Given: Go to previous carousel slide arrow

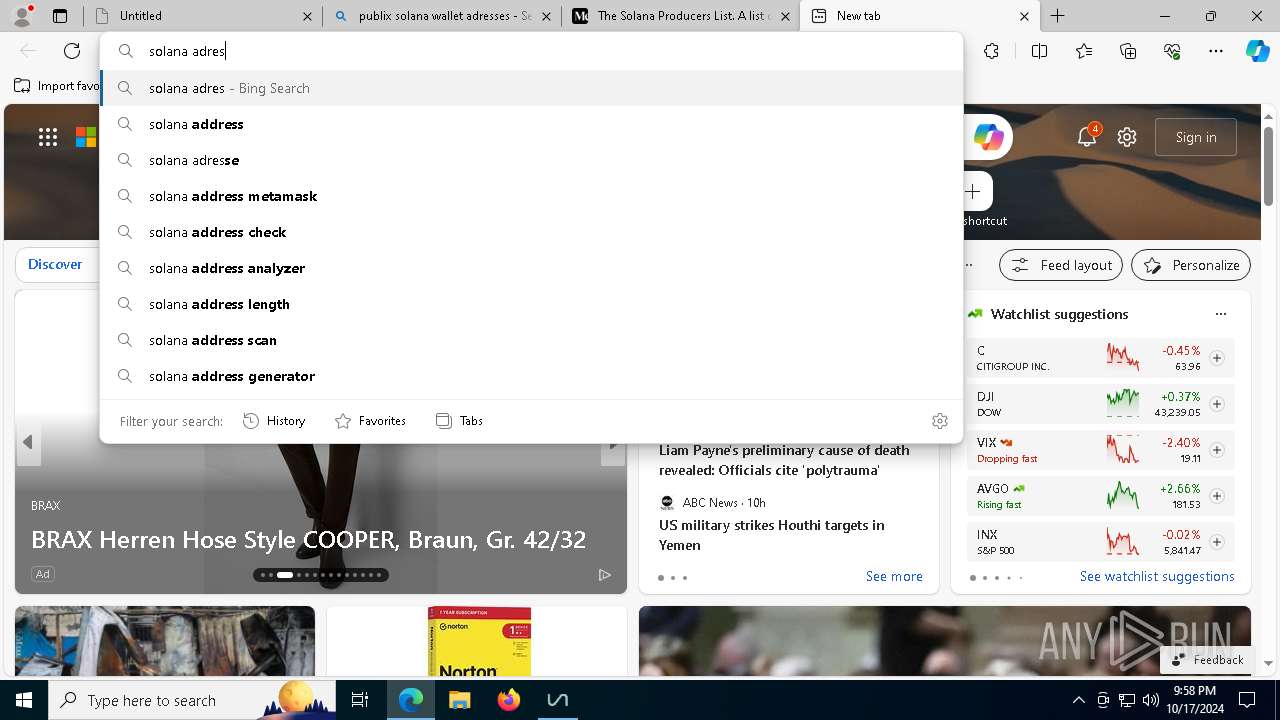Looking at the screenshot, I should pos(28,442).
